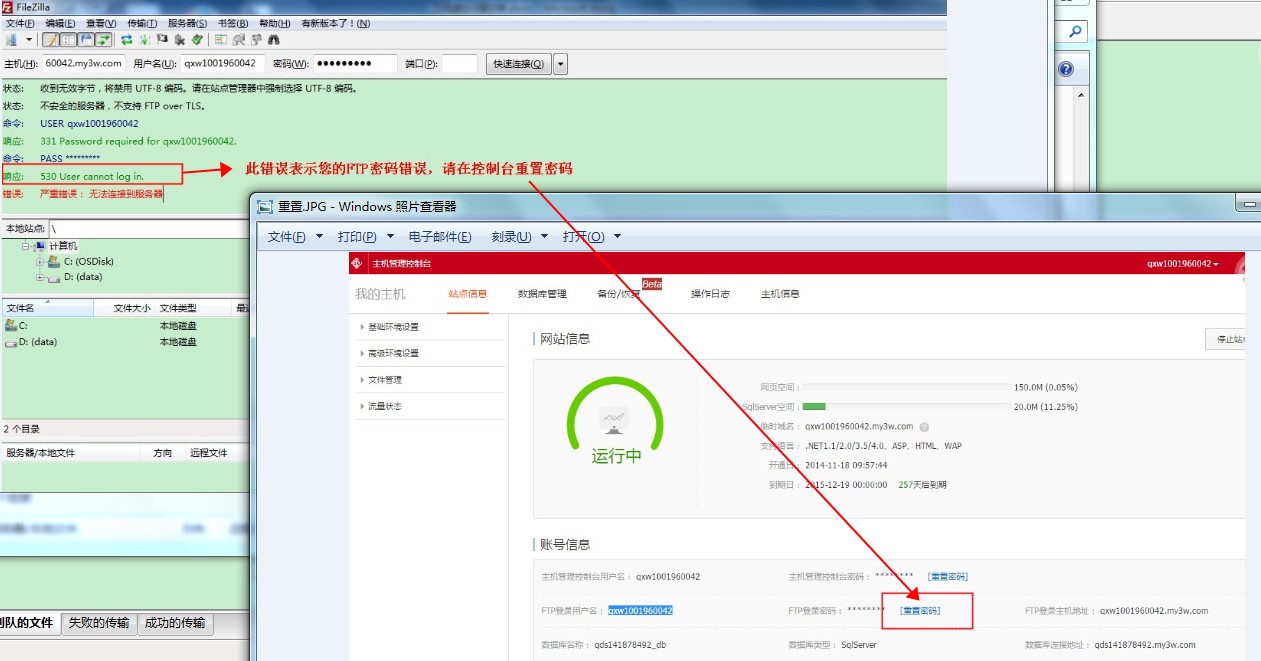Image resolution: width=1261 pixels, height=661 pixels.
Task: Click the binoculars search icon in toolbar
Action: click(273, 40)
